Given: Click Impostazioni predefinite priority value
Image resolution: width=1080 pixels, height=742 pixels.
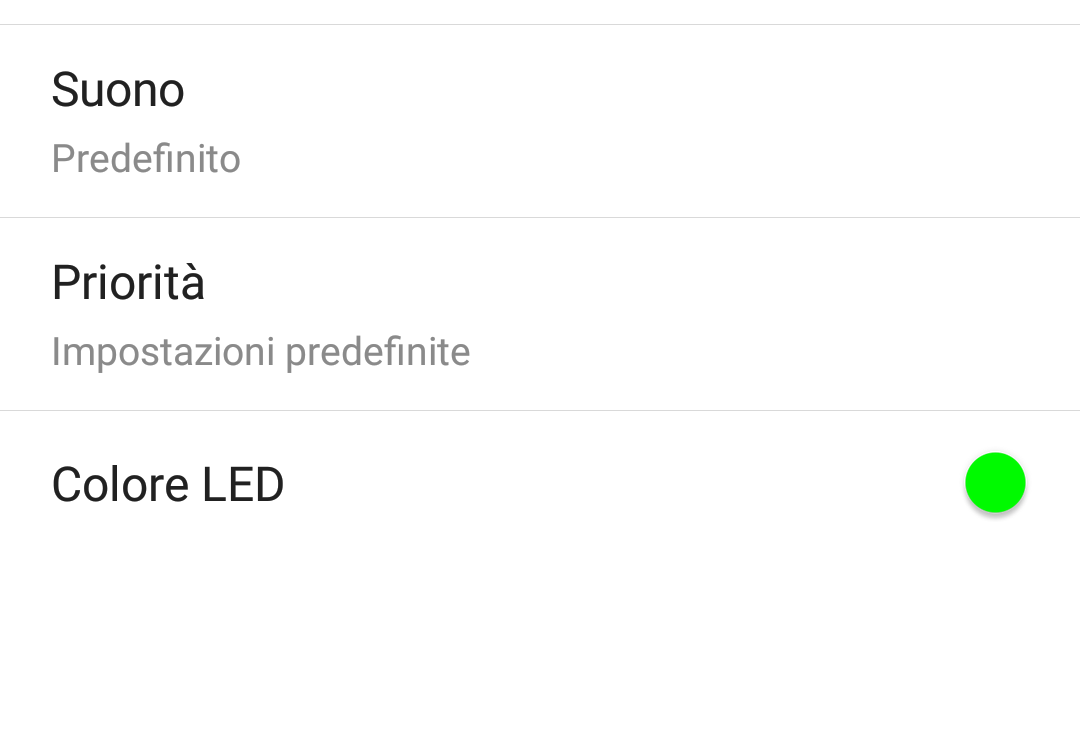Looking at the screenshot, I should (260, 352).
